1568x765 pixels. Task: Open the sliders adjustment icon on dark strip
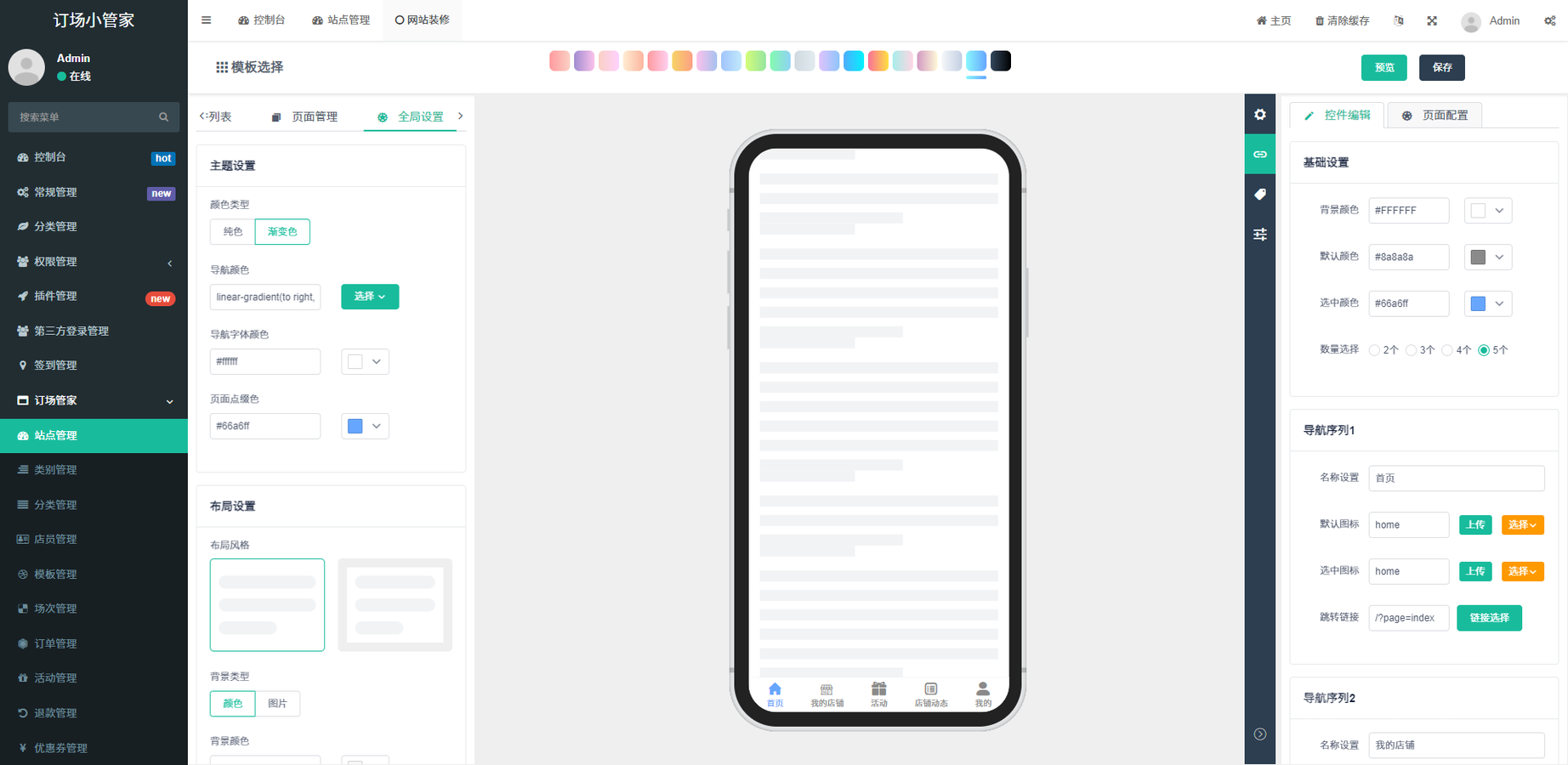(1260, 235)
